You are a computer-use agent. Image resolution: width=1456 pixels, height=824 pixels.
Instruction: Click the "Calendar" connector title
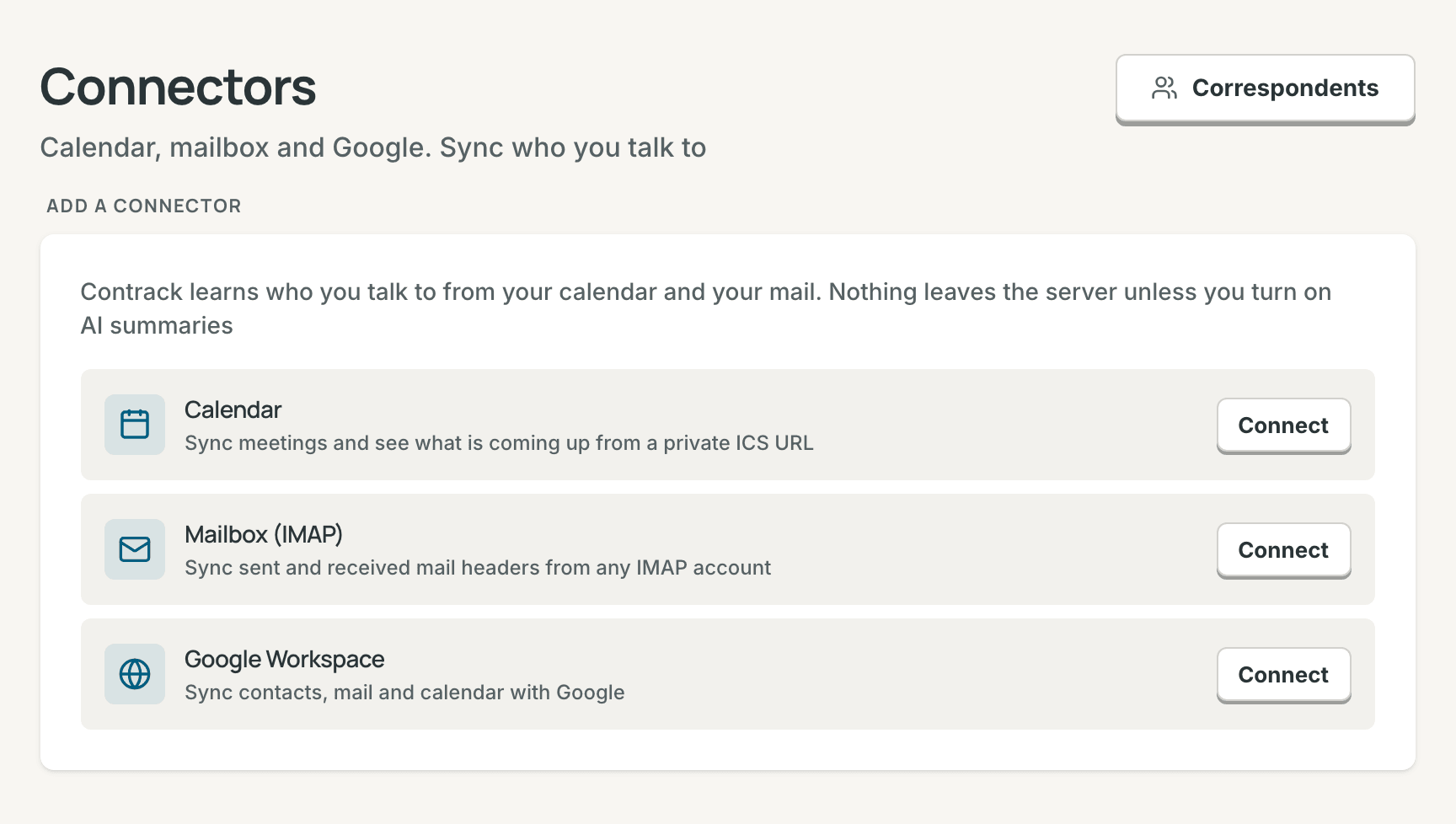pyautogui.click(x=233, y=410)
